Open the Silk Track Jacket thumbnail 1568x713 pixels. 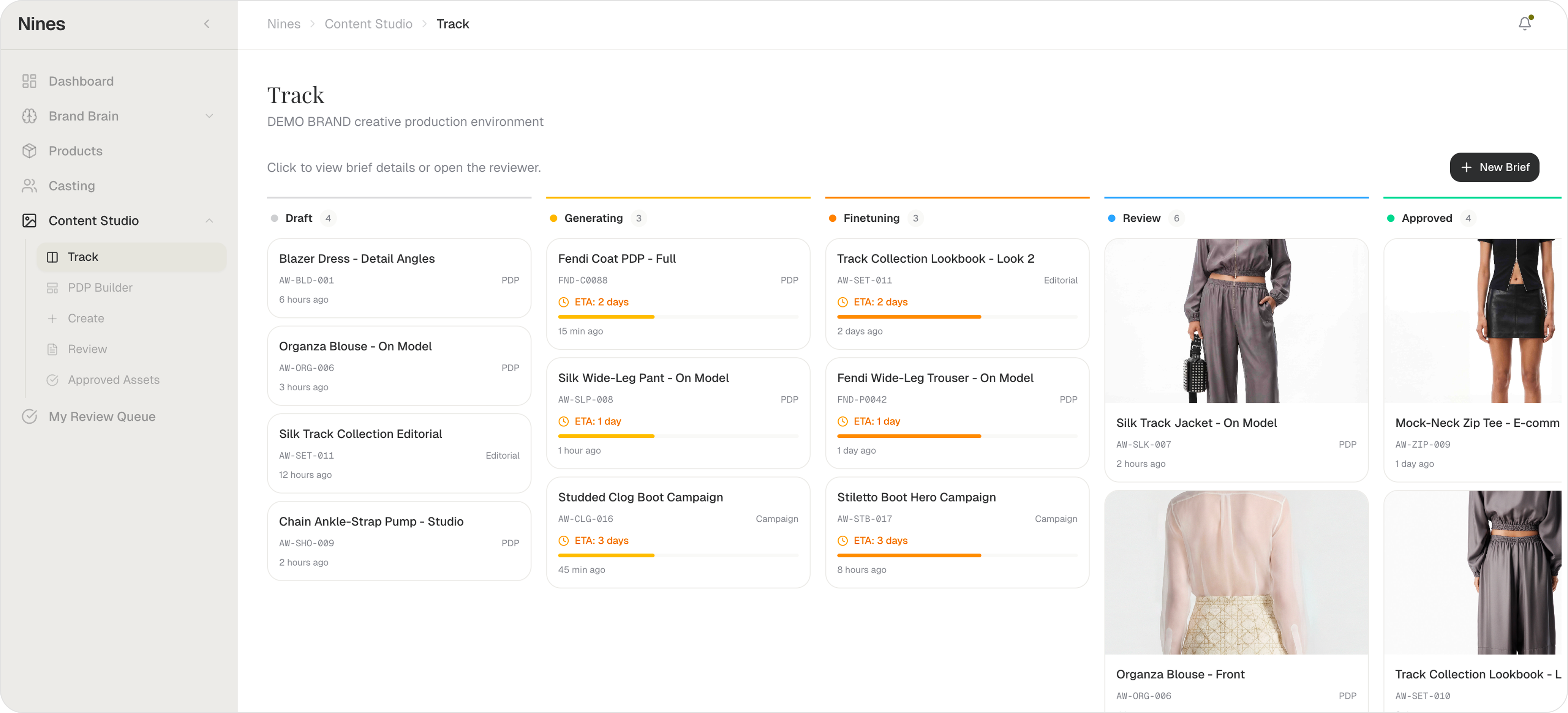[1236, 320]
